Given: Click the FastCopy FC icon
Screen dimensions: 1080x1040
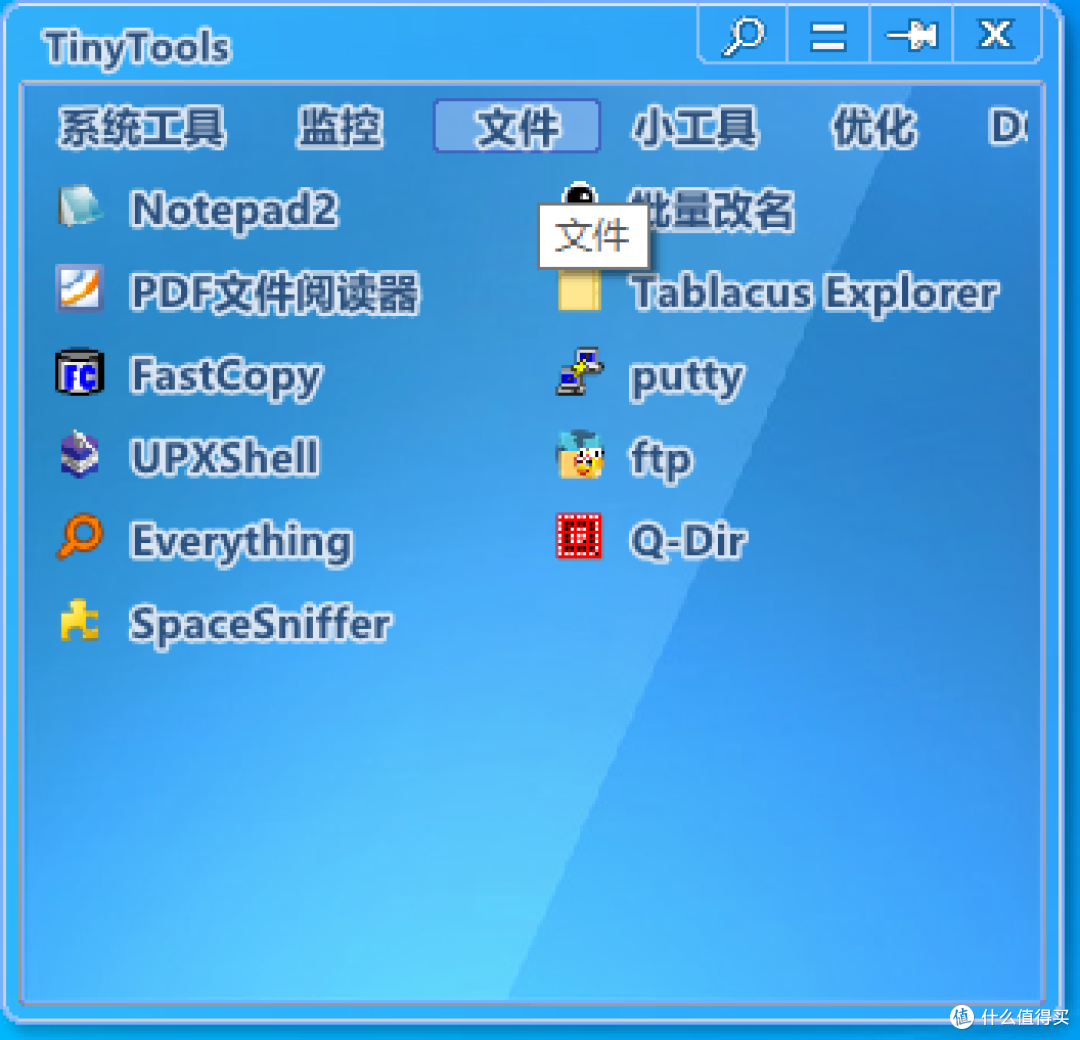Looking at the screenshot, I should pos(80,372).
